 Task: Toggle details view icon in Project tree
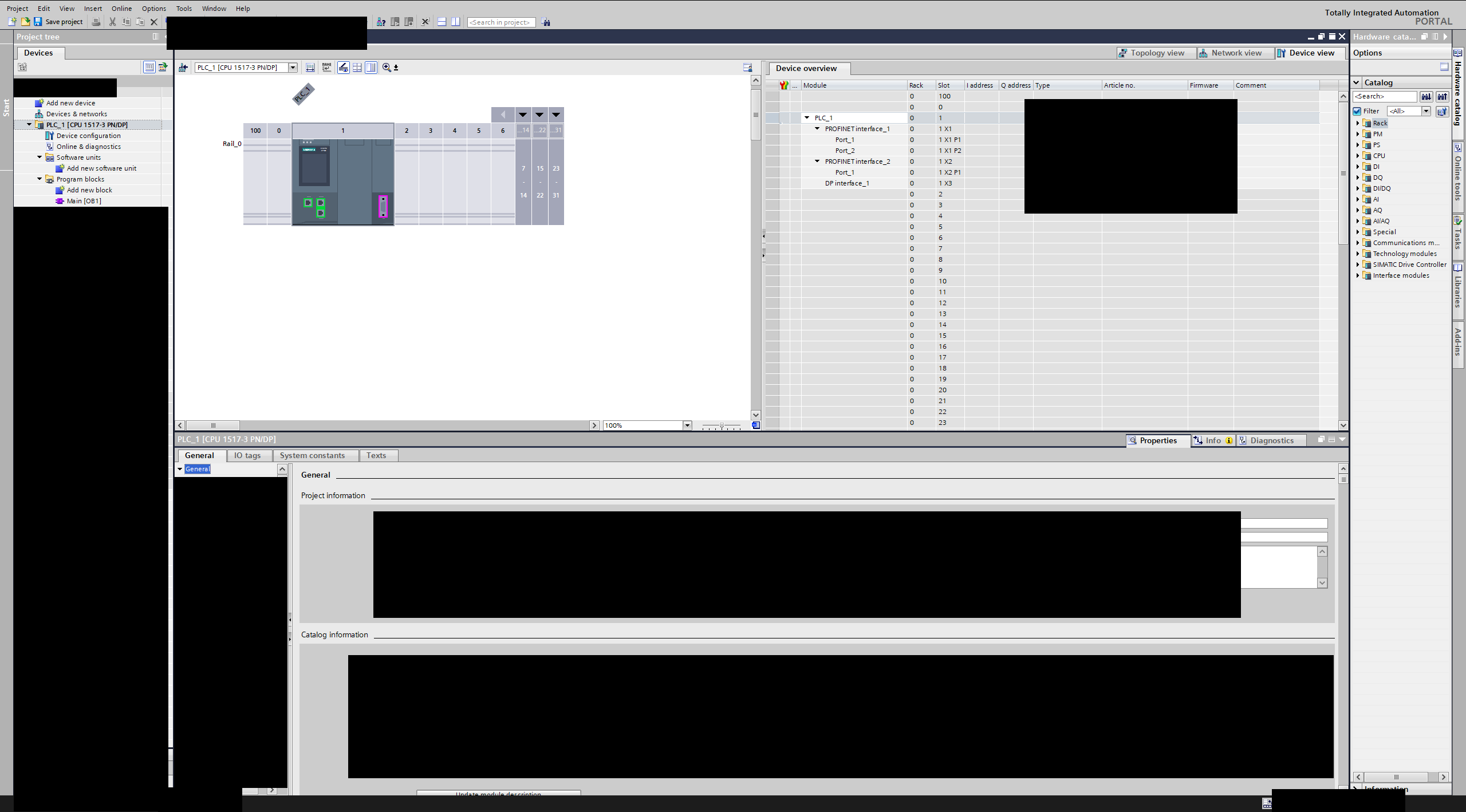point(149,67)
